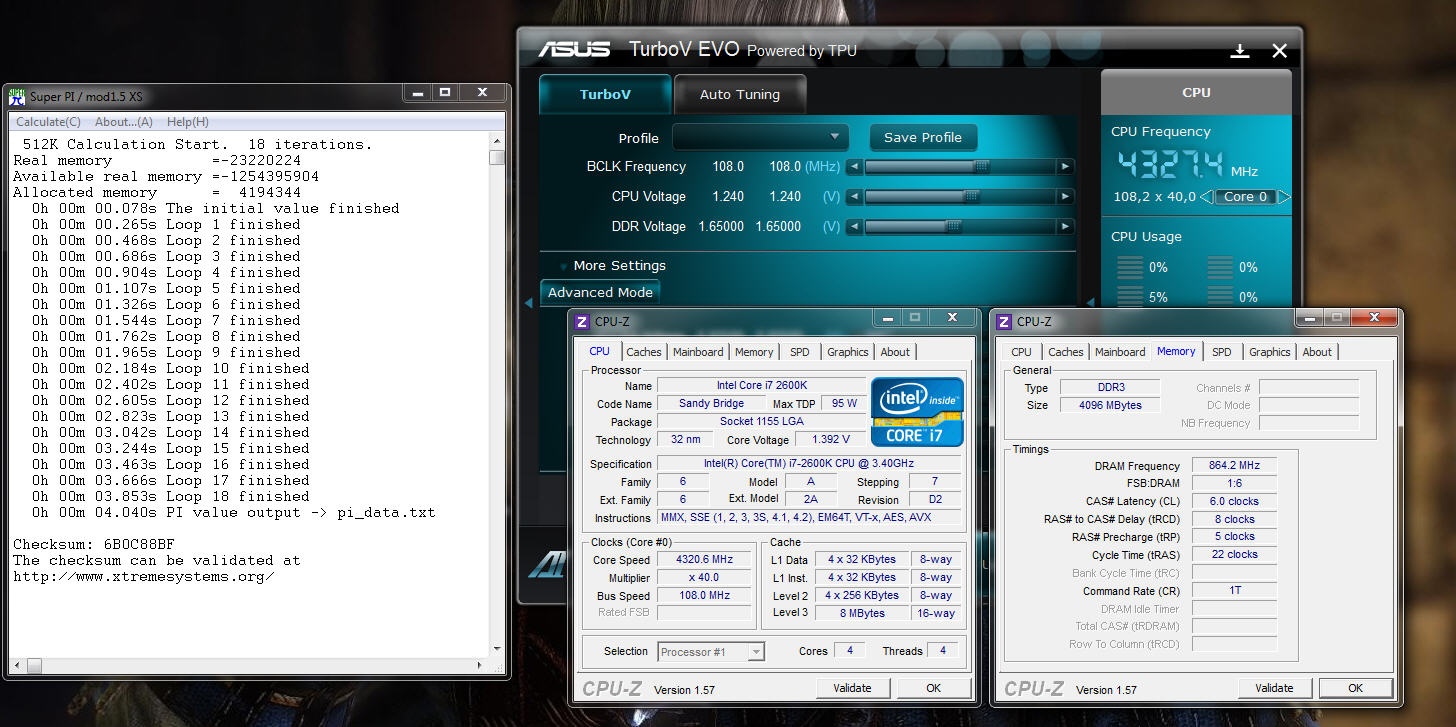The width and height of the screenshot is (1456, 727).
Task: Select the Advanced Mode tab in TurboV EVO
Action: 600,293
